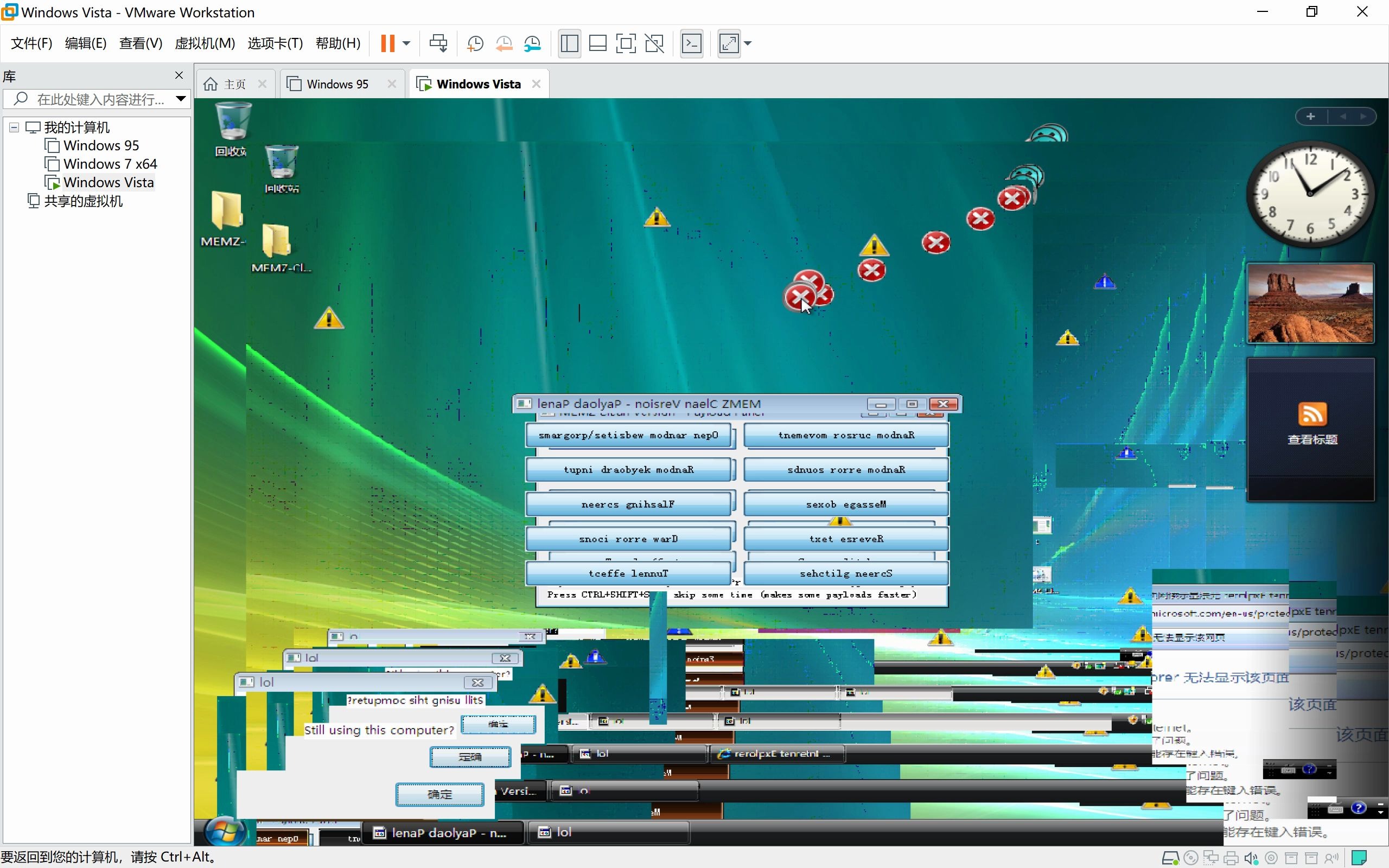This screenshot has height=868, width=1389.
Task: Click 'txet esreveR' MEMZ button
Action: (x=846, y=539)
